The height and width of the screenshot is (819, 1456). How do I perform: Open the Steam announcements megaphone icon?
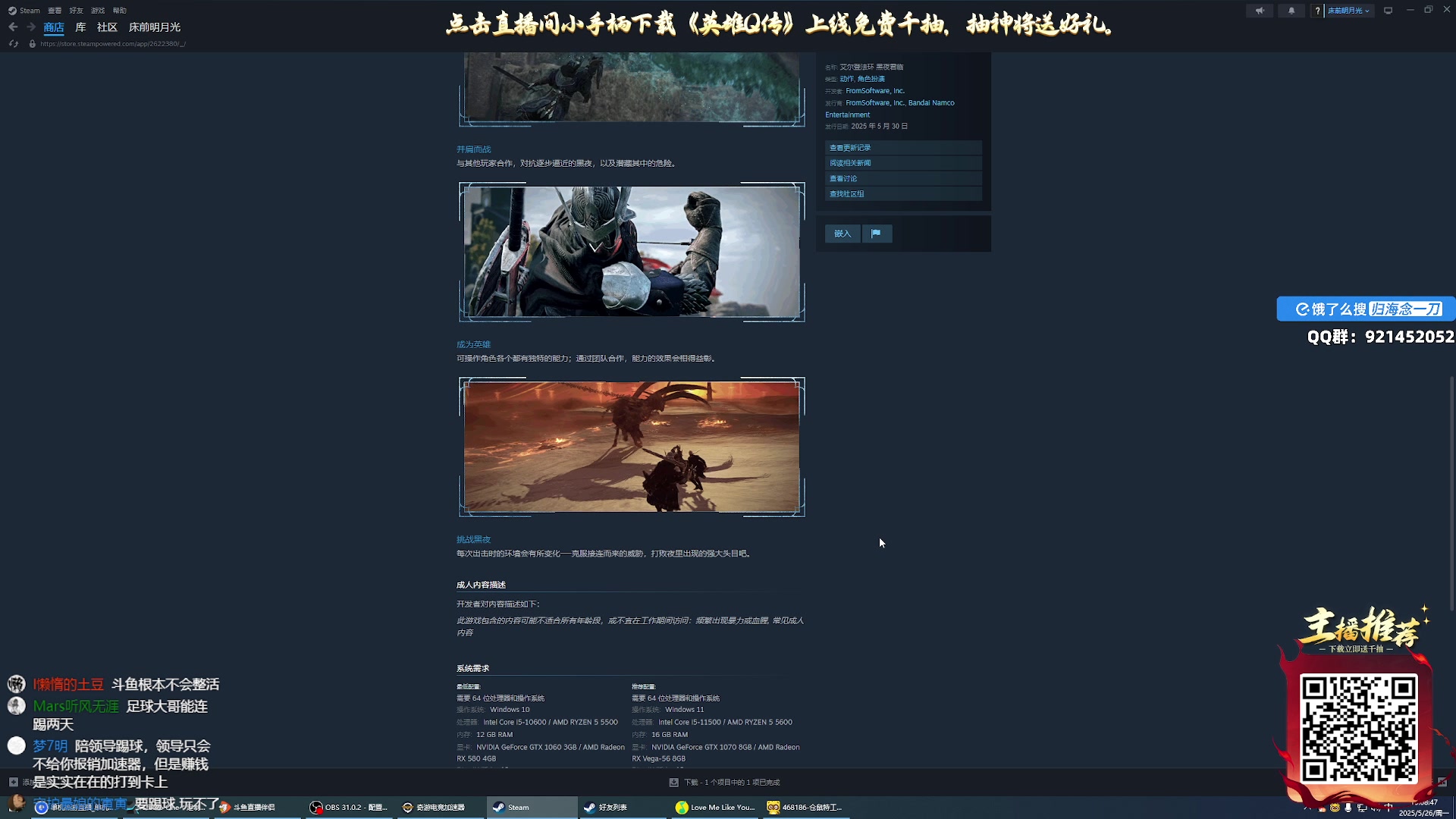1260,11
